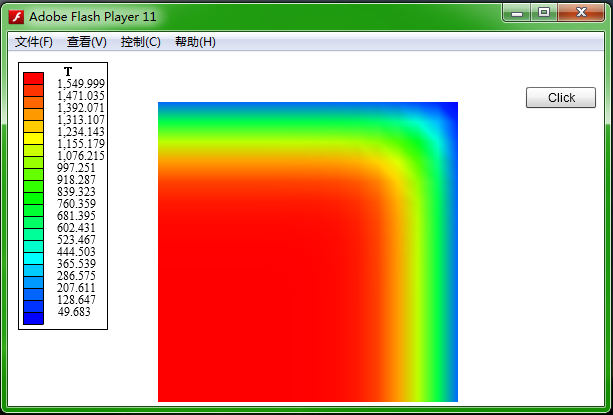
Task: Click the Adobe Flash Player title icon
Action: [16, 17]
